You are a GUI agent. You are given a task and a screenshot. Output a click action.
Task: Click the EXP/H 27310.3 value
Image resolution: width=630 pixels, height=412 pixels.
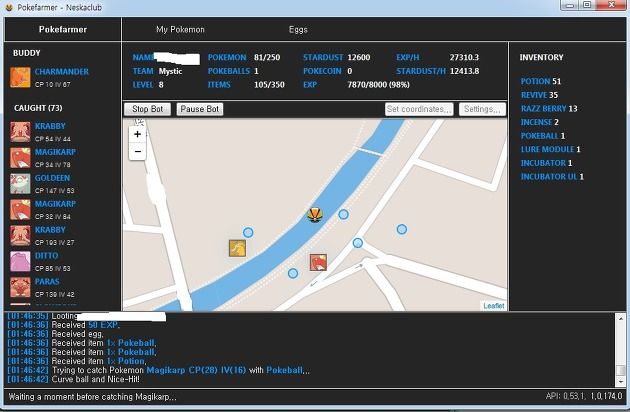click(x=464, y=57)
